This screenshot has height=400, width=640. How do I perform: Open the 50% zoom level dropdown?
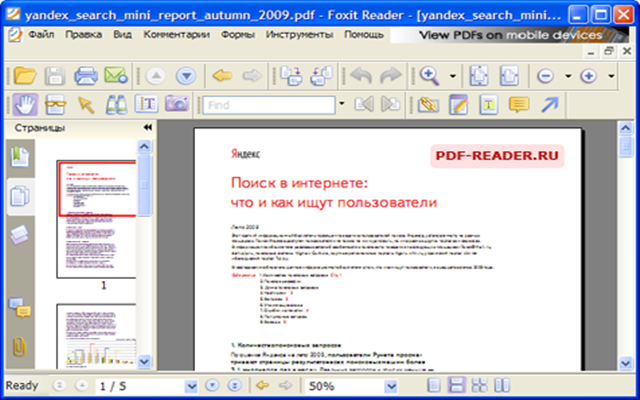pyautogui.click(x=391, y=386)
